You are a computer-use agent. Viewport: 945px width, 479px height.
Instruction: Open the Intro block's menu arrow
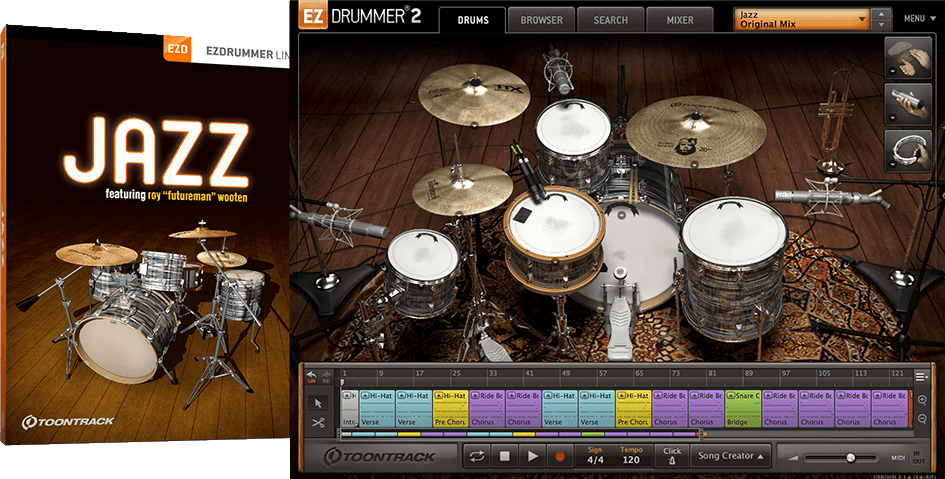(x=346, y=395)
